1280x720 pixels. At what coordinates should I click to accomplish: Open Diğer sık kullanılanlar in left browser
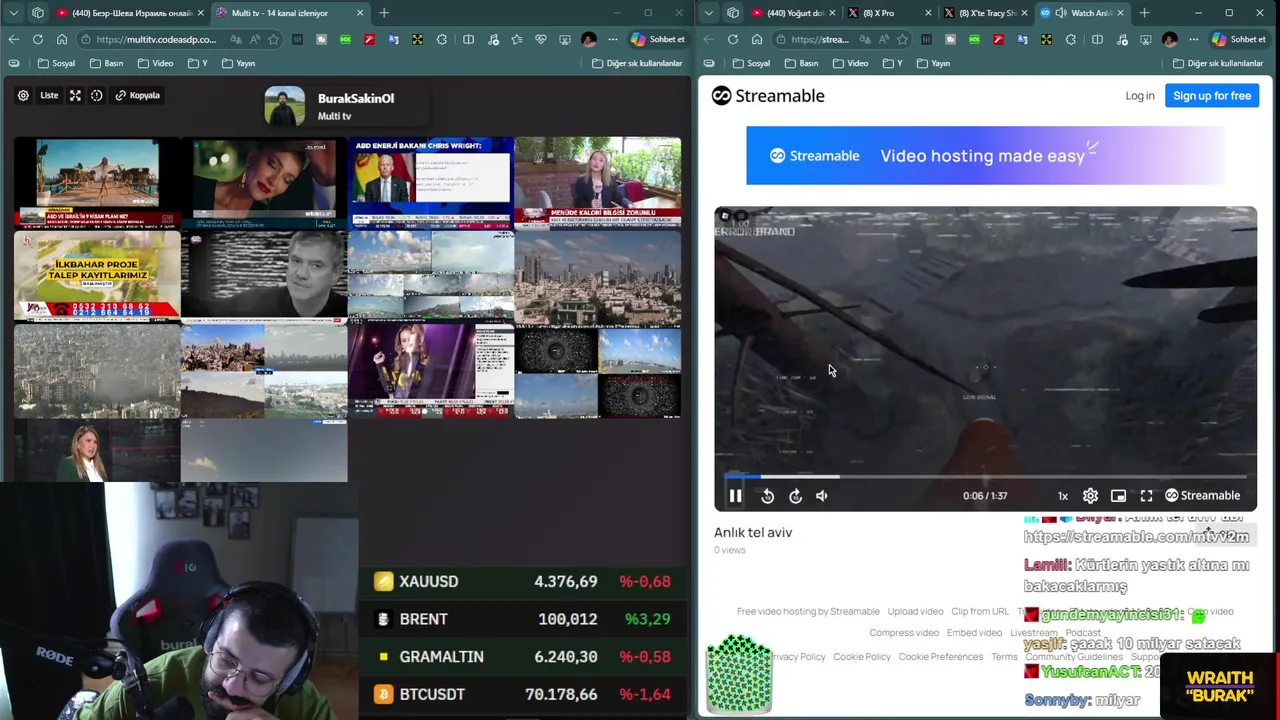point(637,63)
